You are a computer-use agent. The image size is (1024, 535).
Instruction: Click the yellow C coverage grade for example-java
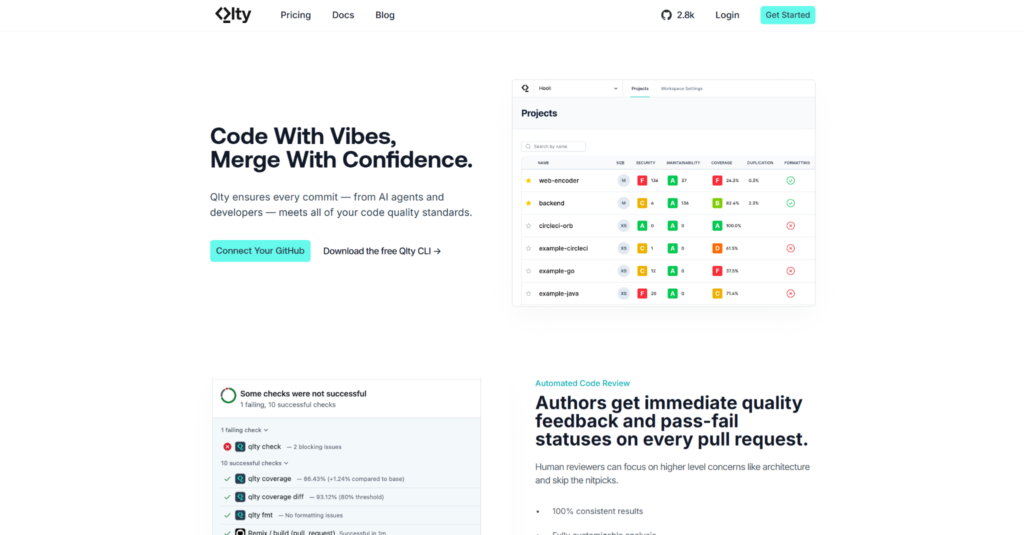click(717, 293)
